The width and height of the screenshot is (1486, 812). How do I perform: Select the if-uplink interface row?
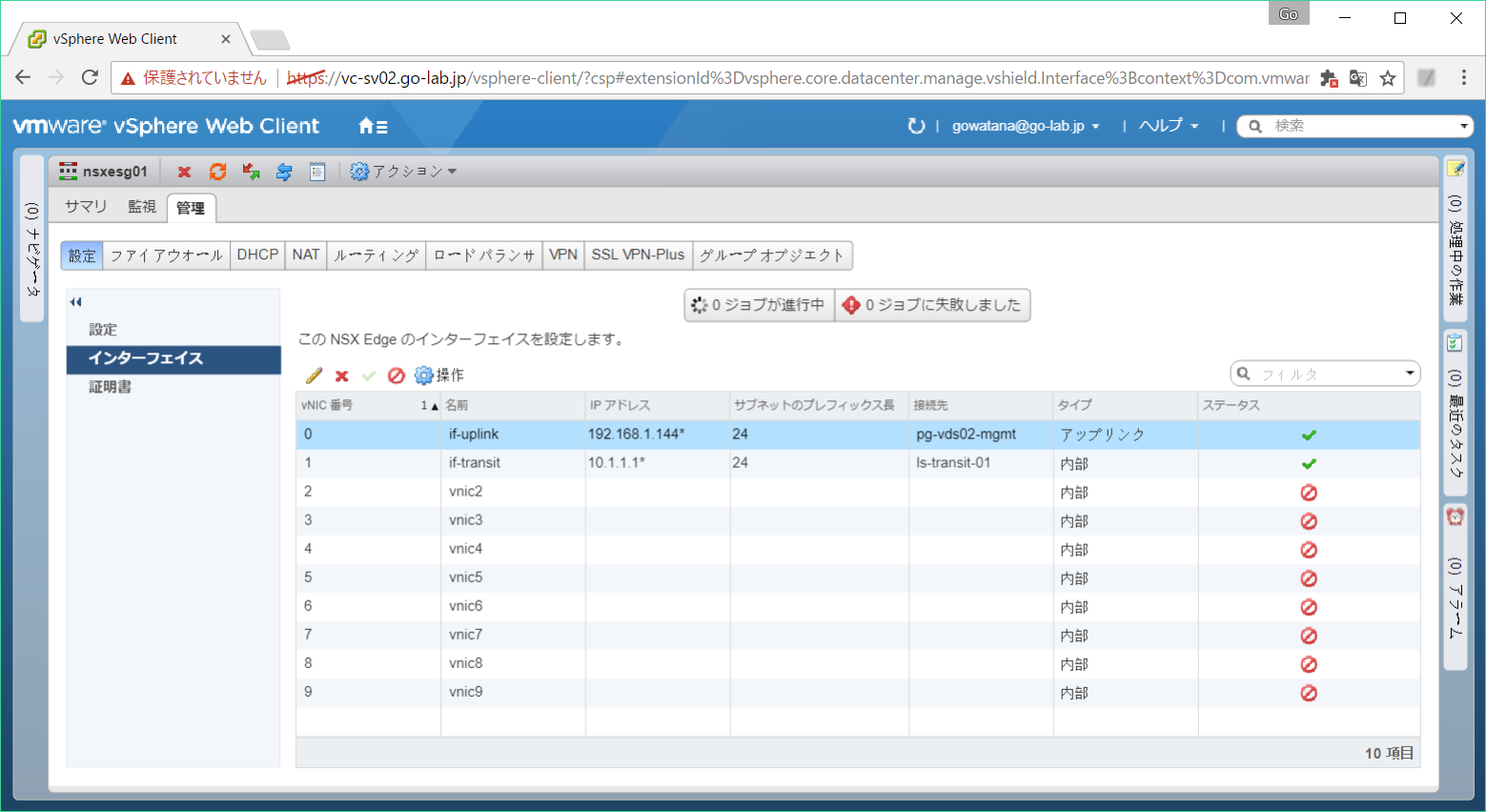click(x=858, y=435)
